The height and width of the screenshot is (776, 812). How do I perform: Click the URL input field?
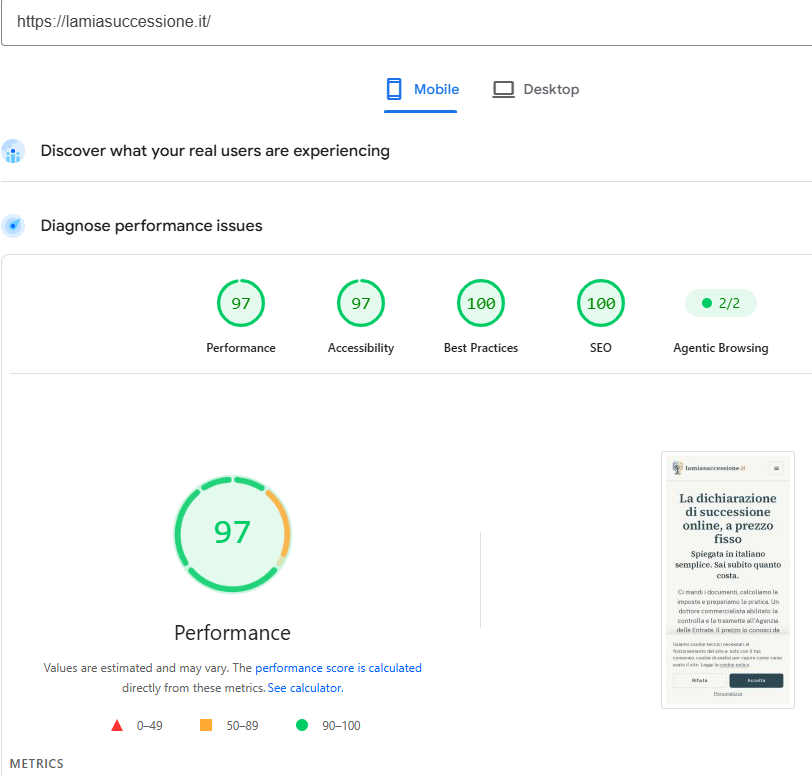click(407, 22)
